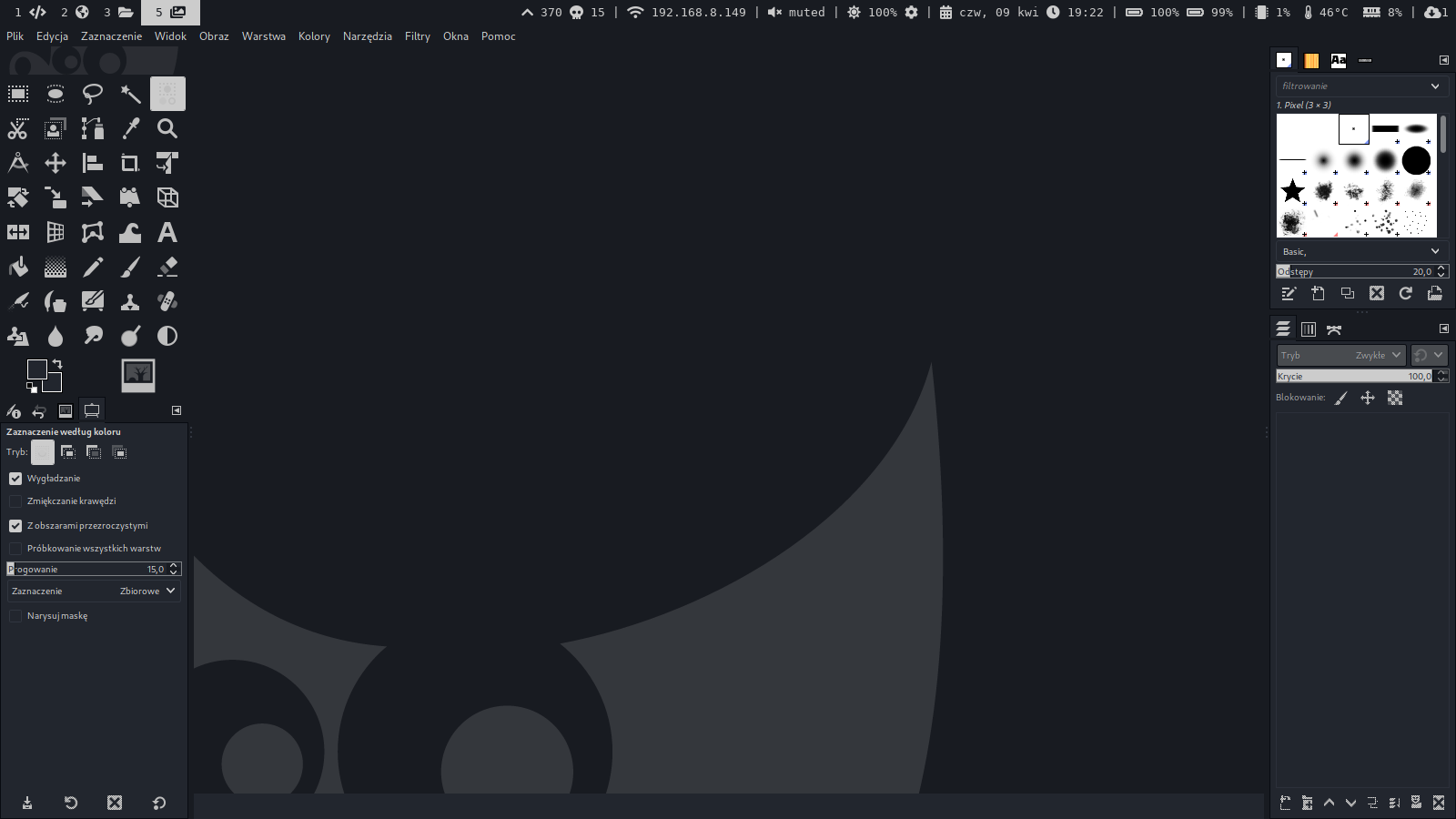Pick the Rotate tool
Image resolution: width=1456 pixels, height=819 pixels.
[x=18, y=197]
